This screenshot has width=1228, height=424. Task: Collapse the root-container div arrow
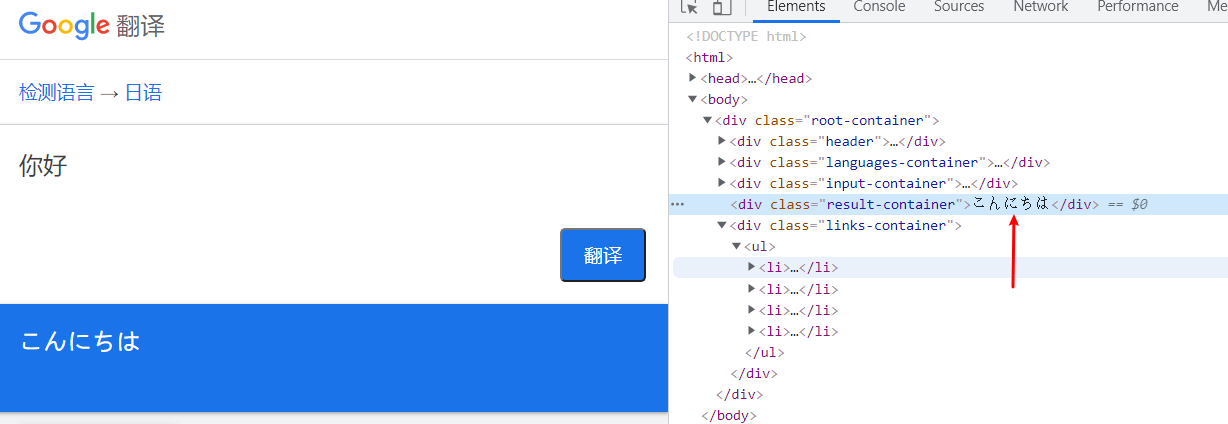[708, 120]
